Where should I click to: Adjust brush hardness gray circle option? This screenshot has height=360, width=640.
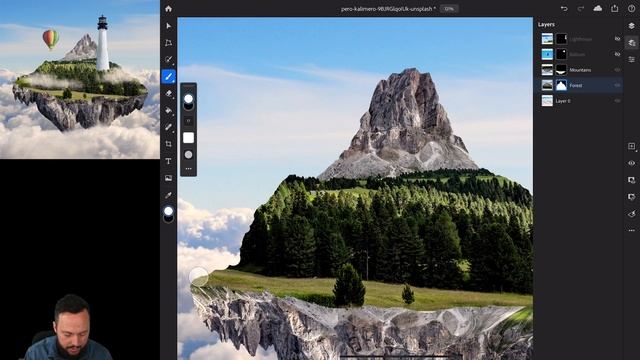189,155
